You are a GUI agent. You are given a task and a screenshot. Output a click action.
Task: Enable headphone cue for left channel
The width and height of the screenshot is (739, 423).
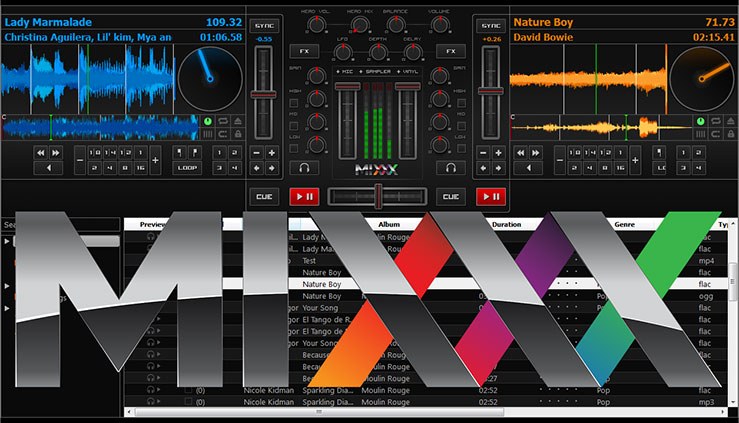tap(304, 168)
